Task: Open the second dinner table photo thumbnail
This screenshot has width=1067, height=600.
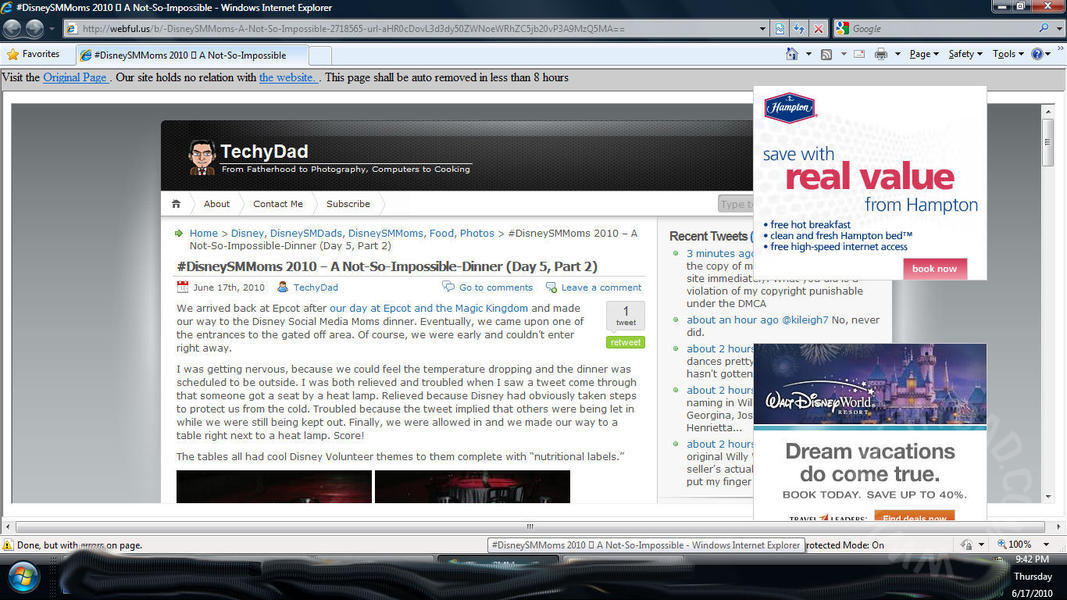Action: [472, 486]
